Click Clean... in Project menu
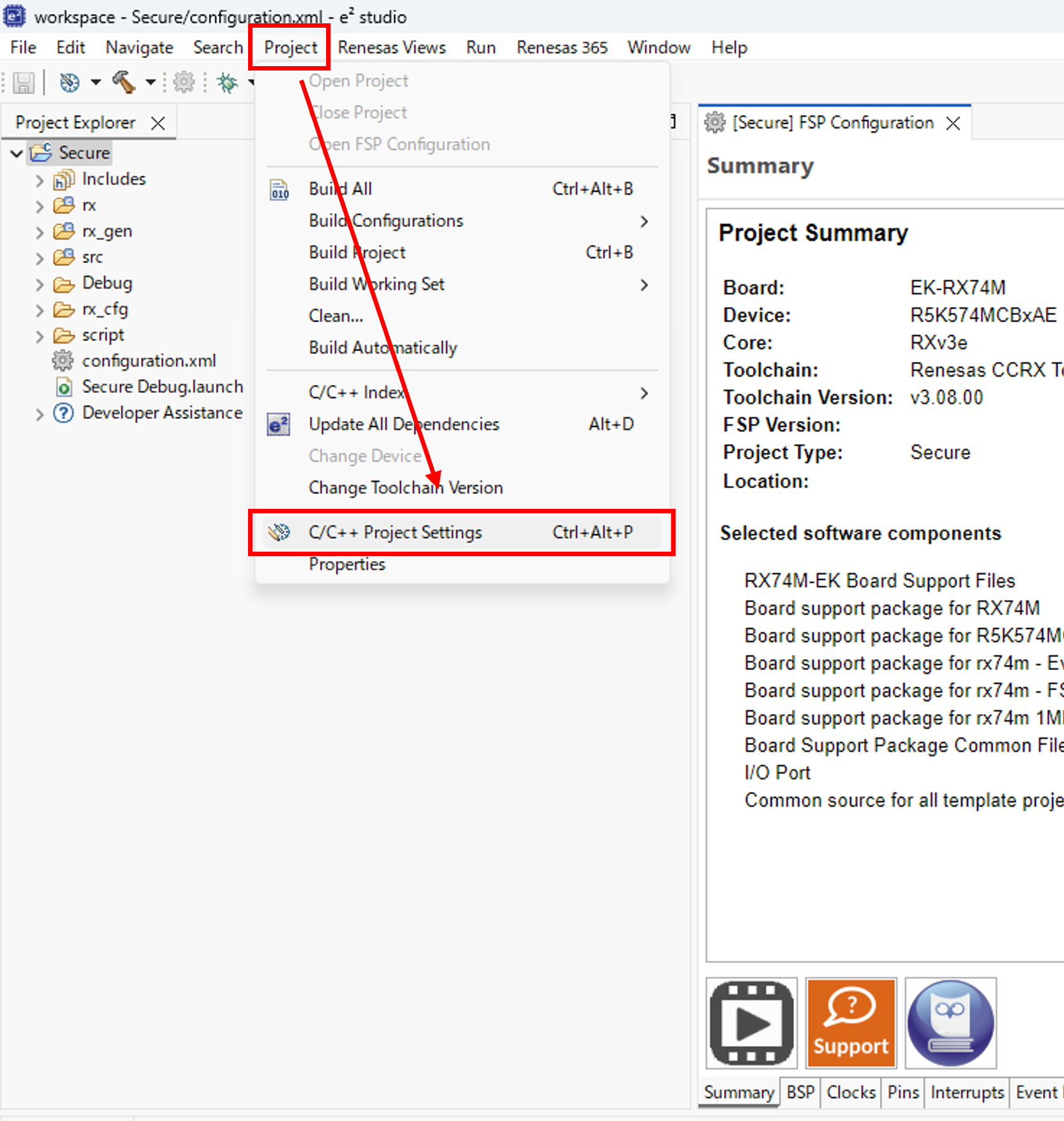 [x=463, y=316]
